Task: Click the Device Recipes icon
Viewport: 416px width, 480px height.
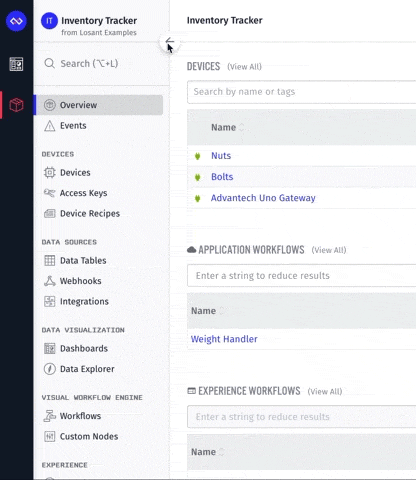Action: [50, 213]
